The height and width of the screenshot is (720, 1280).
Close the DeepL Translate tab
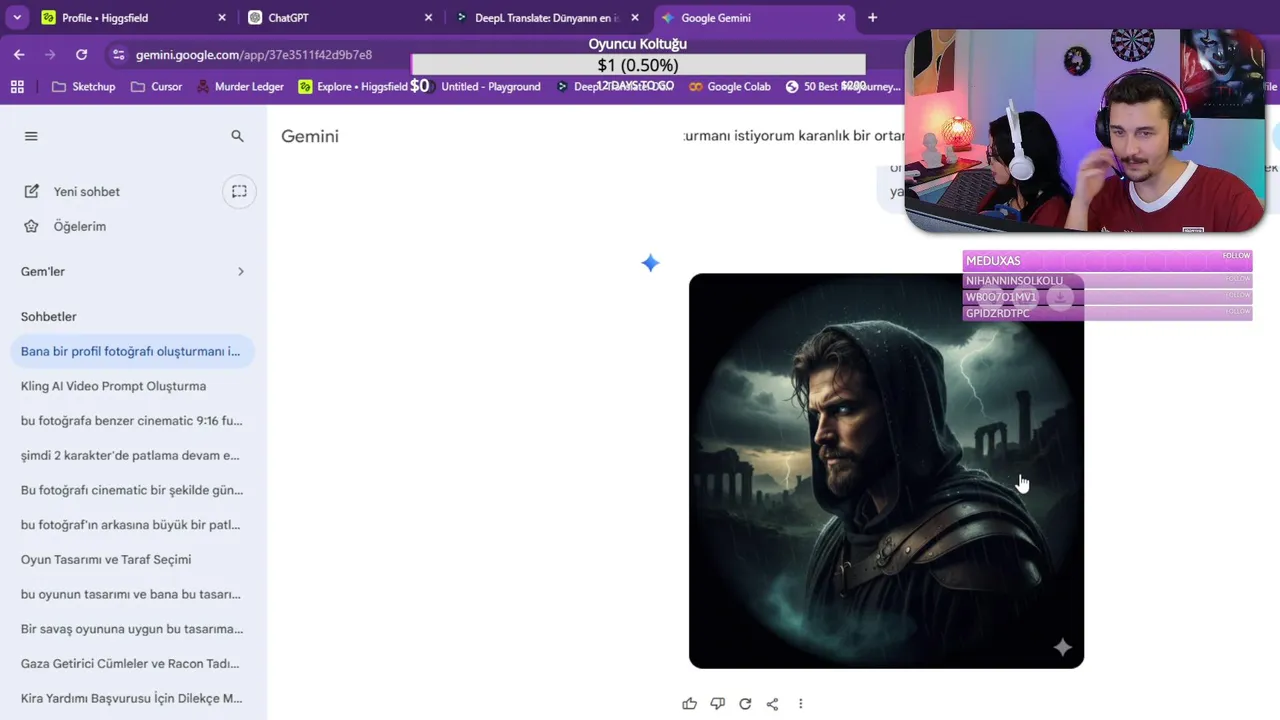pos(634,18)
